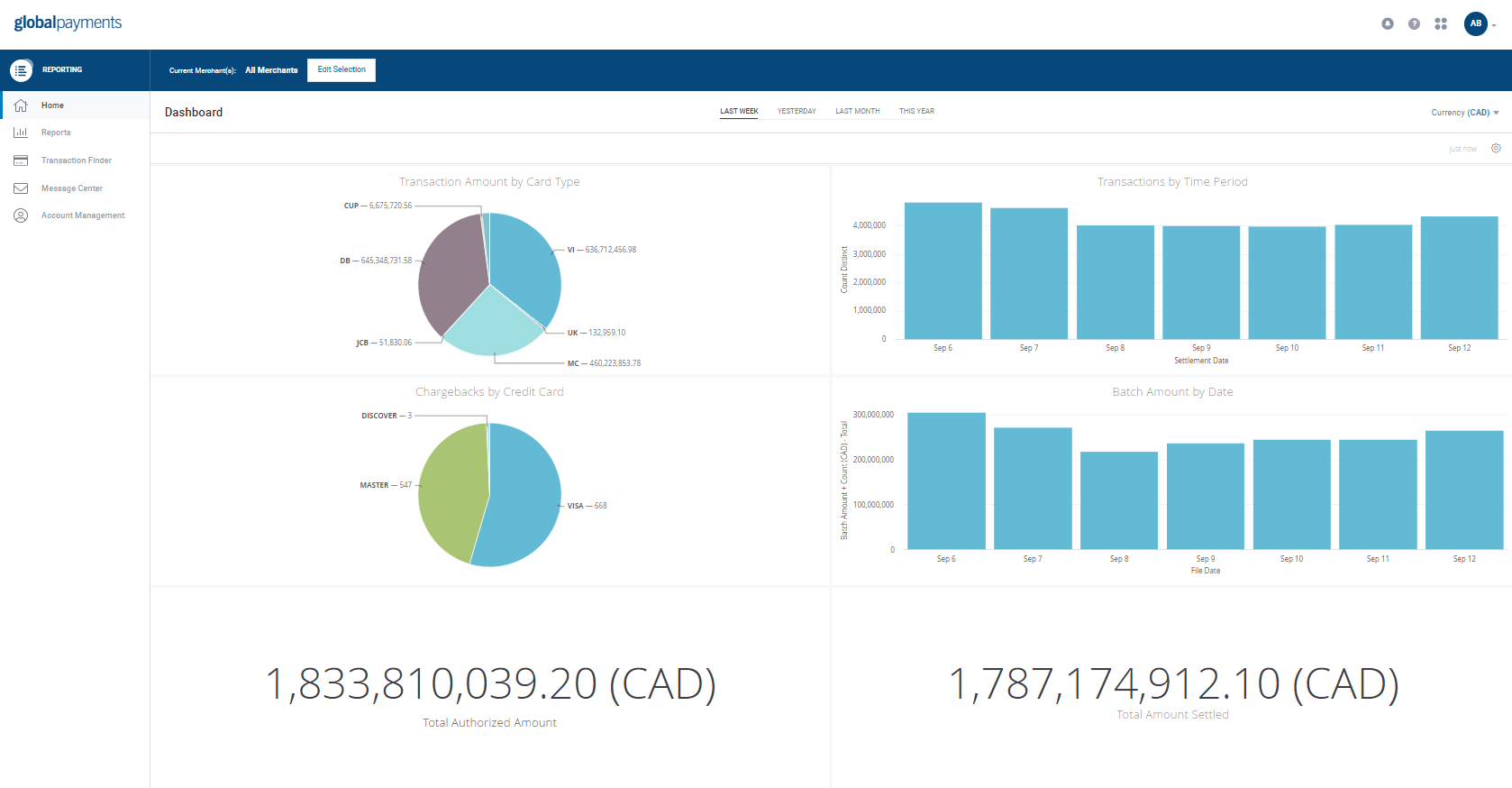Open the Account Management person icon

coord(21,215)
